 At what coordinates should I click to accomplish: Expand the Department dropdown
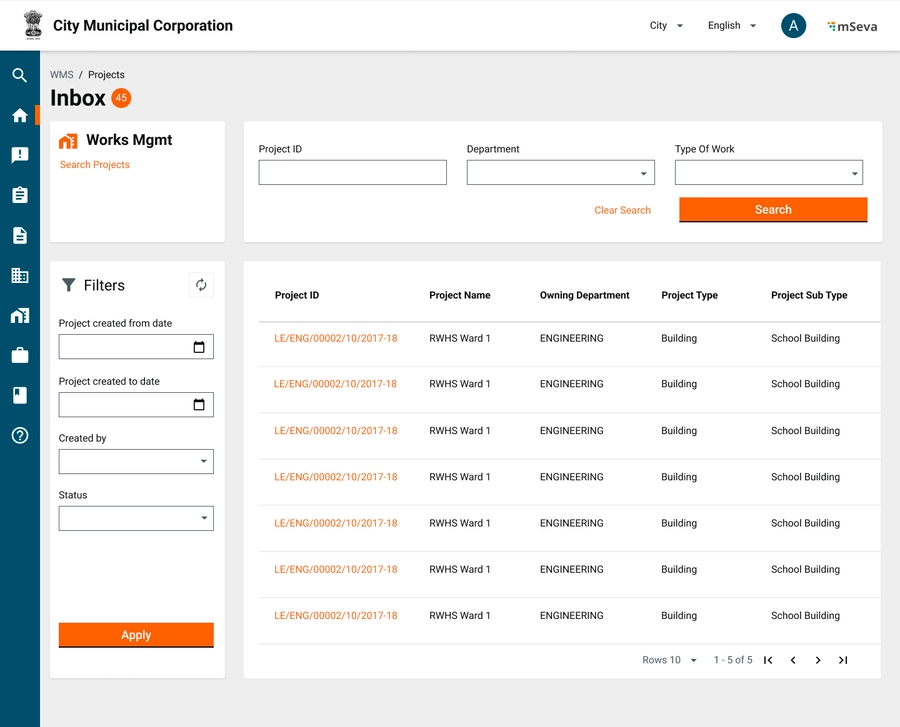coord(560,173)
